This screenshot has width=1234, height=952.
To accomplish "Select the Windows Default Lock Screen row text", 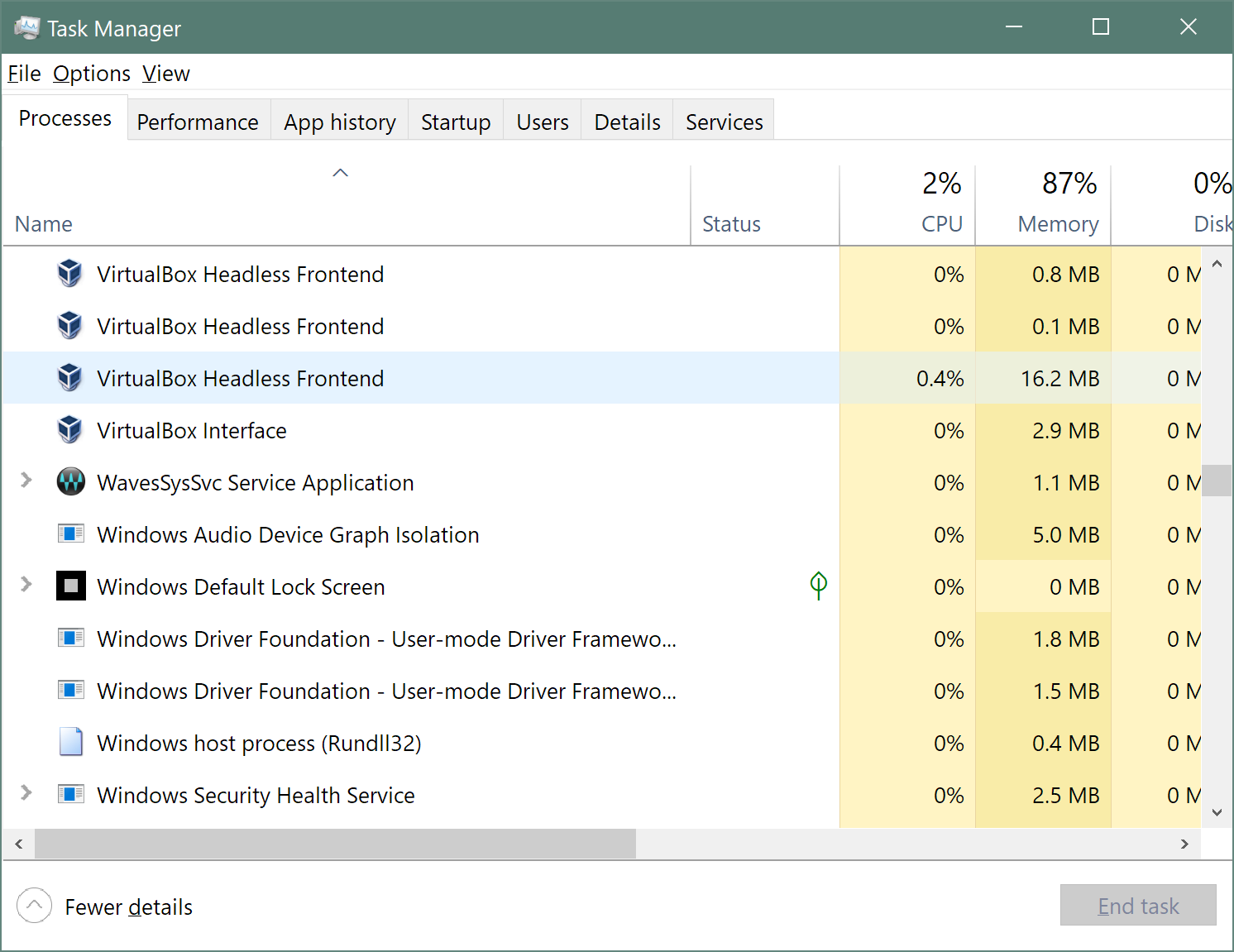I will pos(241,586).
